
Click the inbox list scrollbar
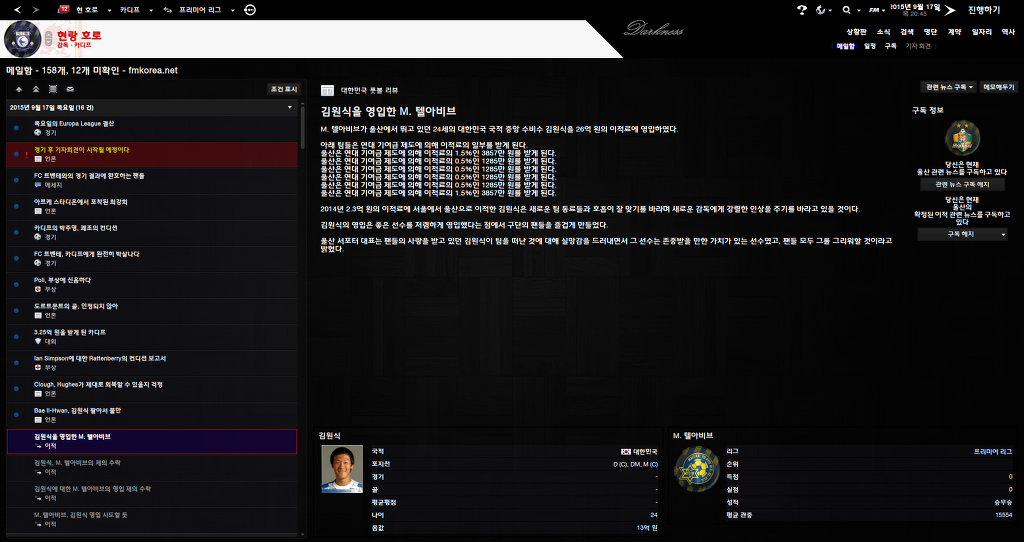(302, 127)
